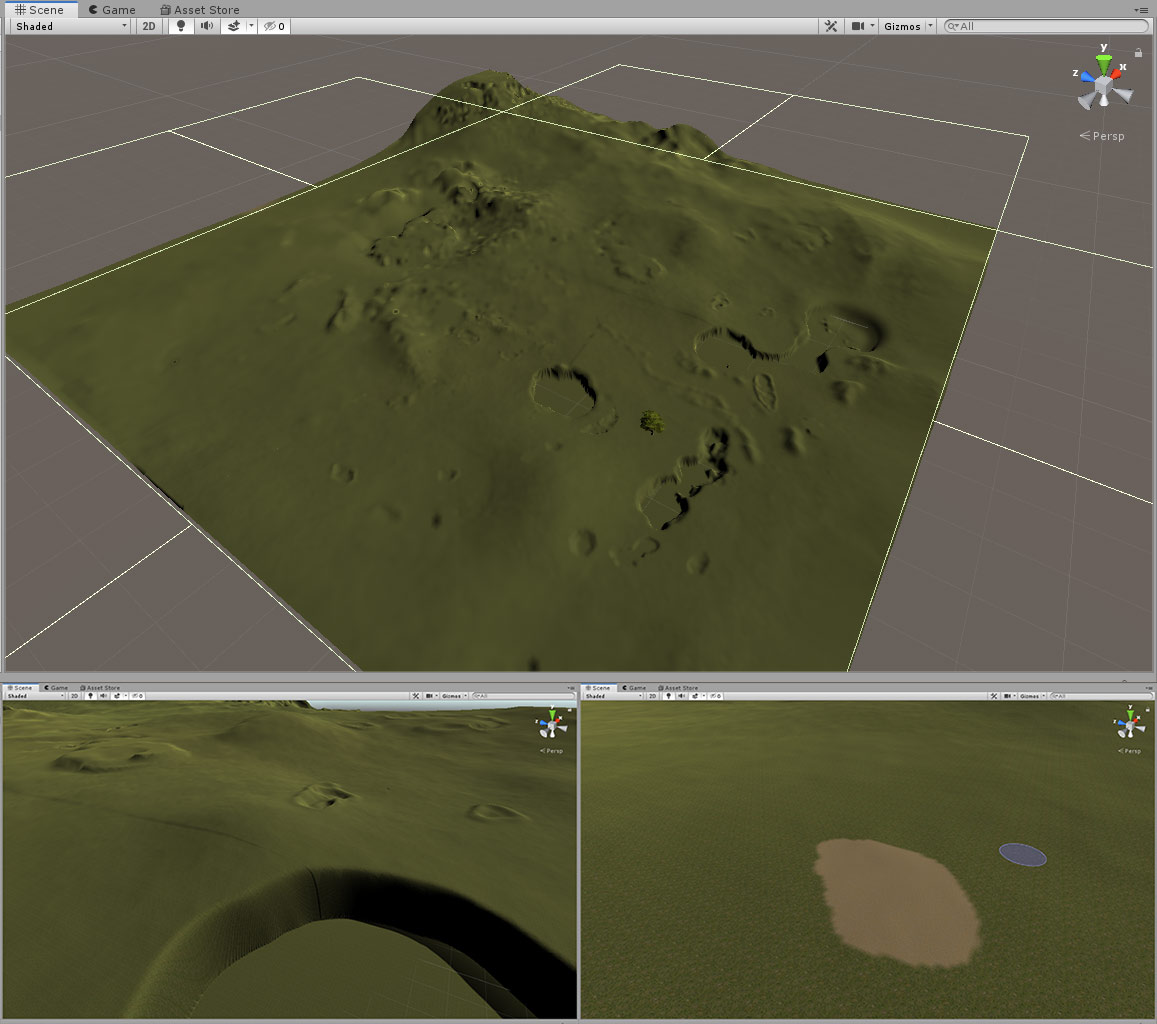Open the component tools wrench icon
1157x1024 pixels.
[x=830, y=26]
